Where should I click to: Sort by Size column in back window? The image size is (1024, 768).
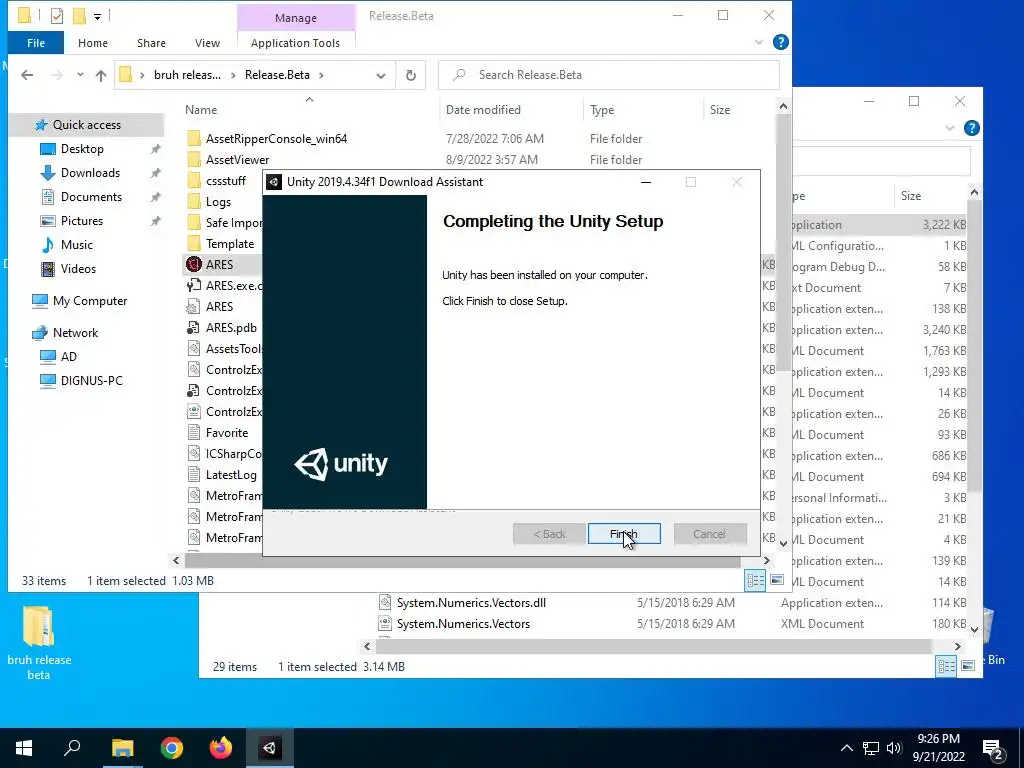(x=910, y=196)
